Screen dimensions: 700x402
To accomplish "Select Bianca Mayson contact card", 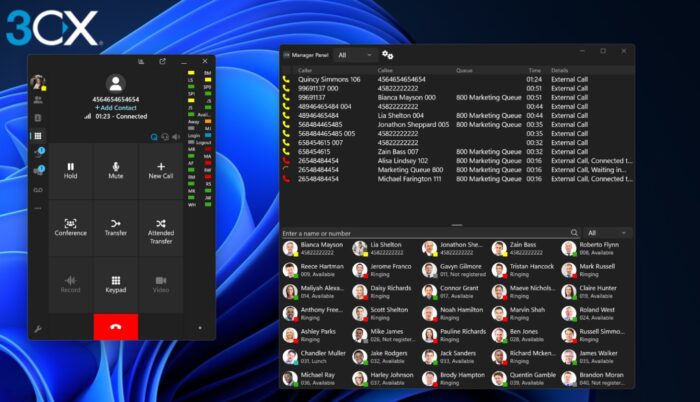I will coord(315,248).
